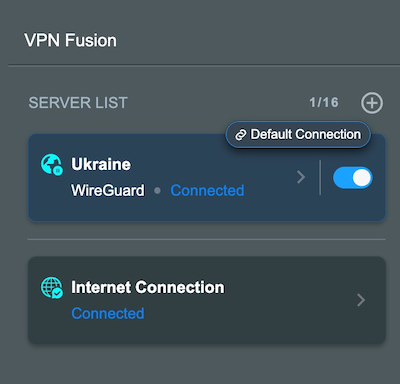
Task: Click the checkmark badge on Internet globe
Action: 58,293
